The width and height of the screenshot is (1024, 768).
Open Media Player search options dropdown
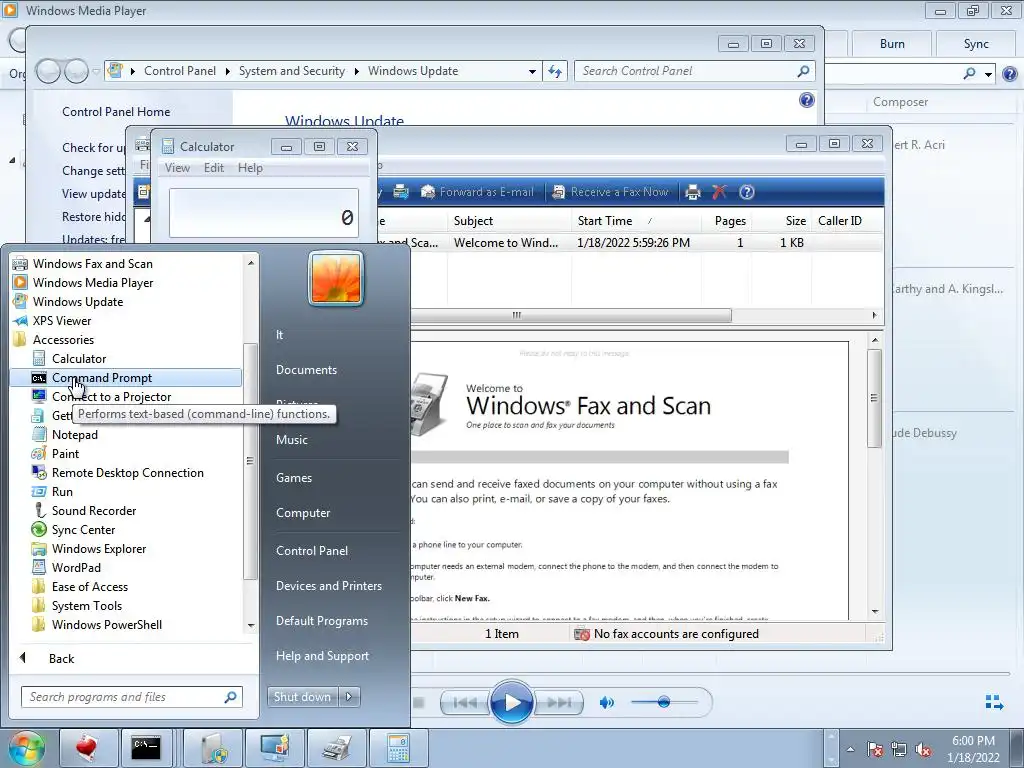click(x=989, y=74)
